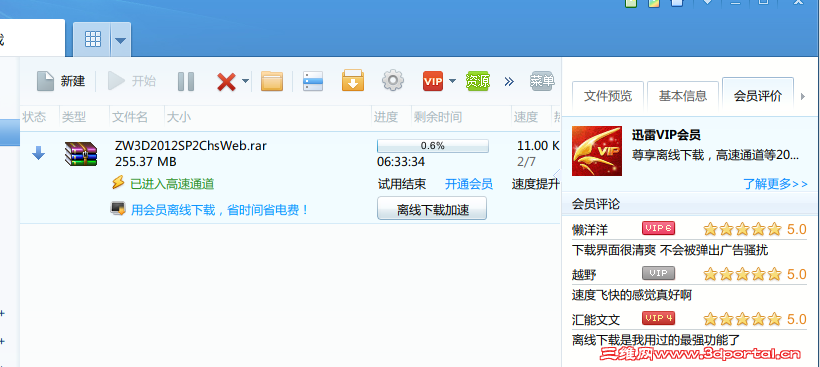Switch to the 基本信息 tab
The height and width of the screenshot is (367, 820).
[x=682, y=95]
